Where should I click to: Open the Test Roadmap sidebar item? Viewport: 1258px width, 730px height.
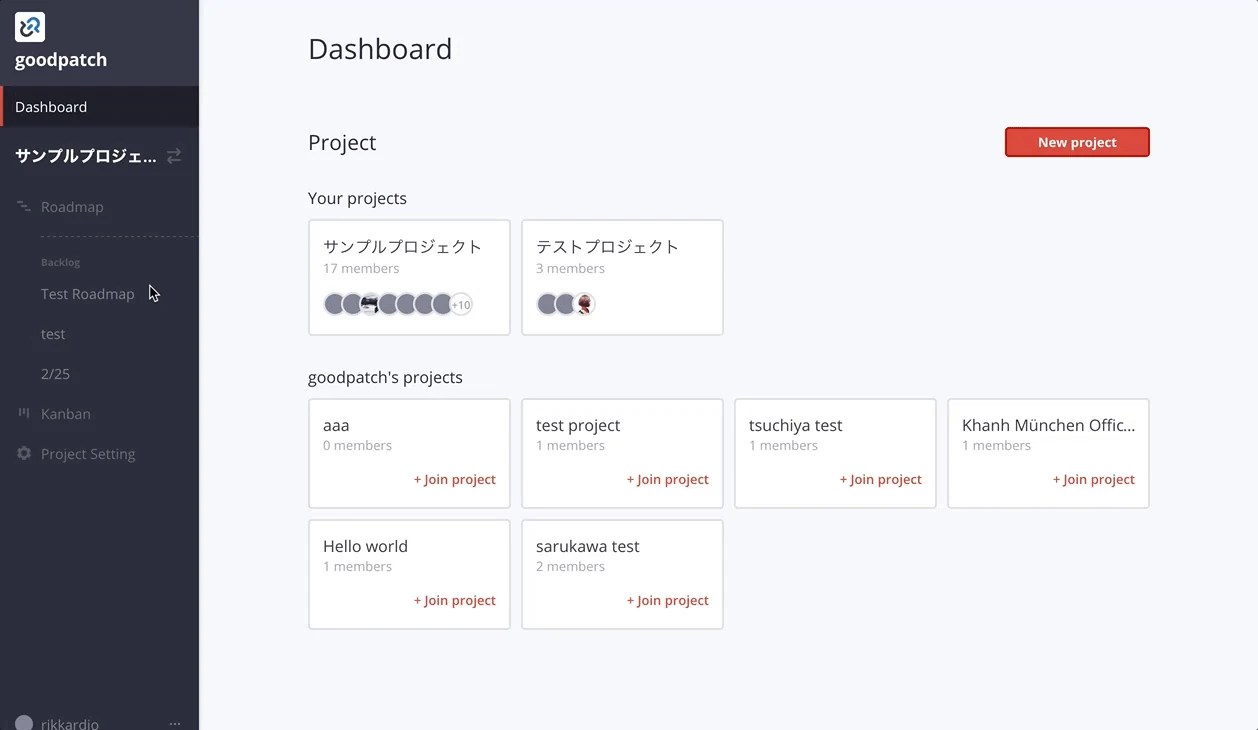[88, 294]
